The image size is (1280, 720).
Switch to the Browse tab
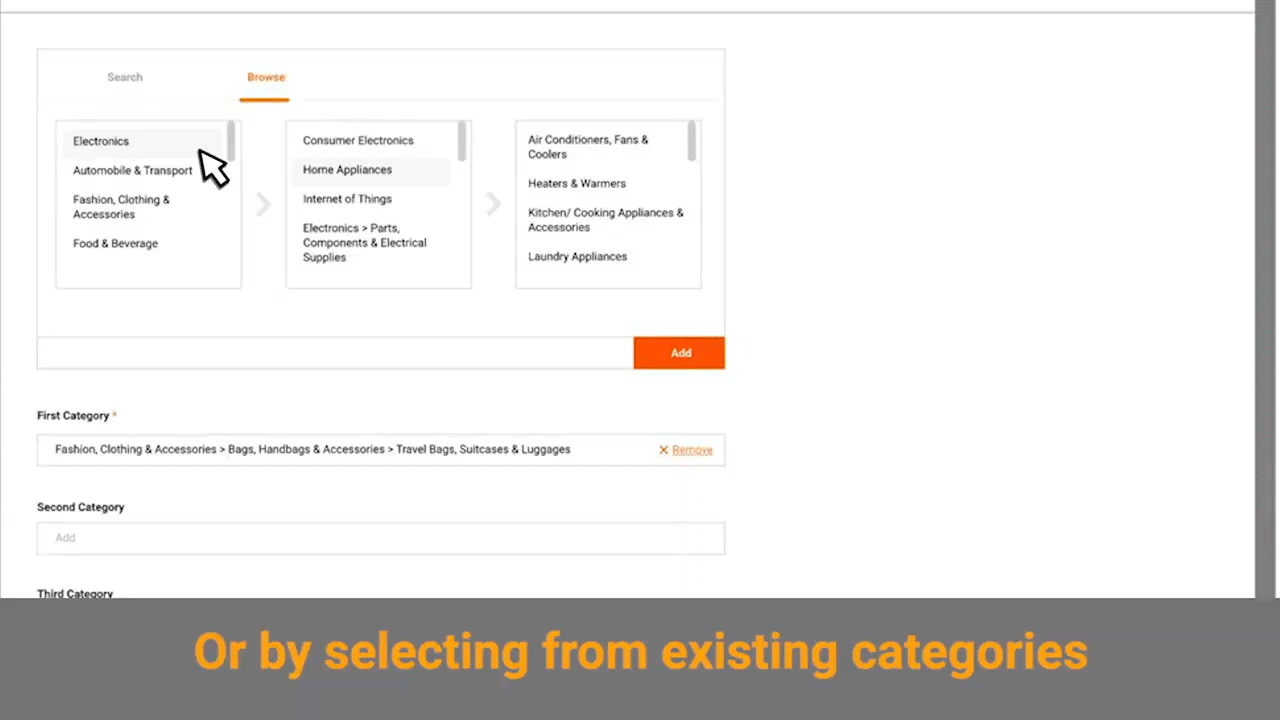[x=265, y=77]
